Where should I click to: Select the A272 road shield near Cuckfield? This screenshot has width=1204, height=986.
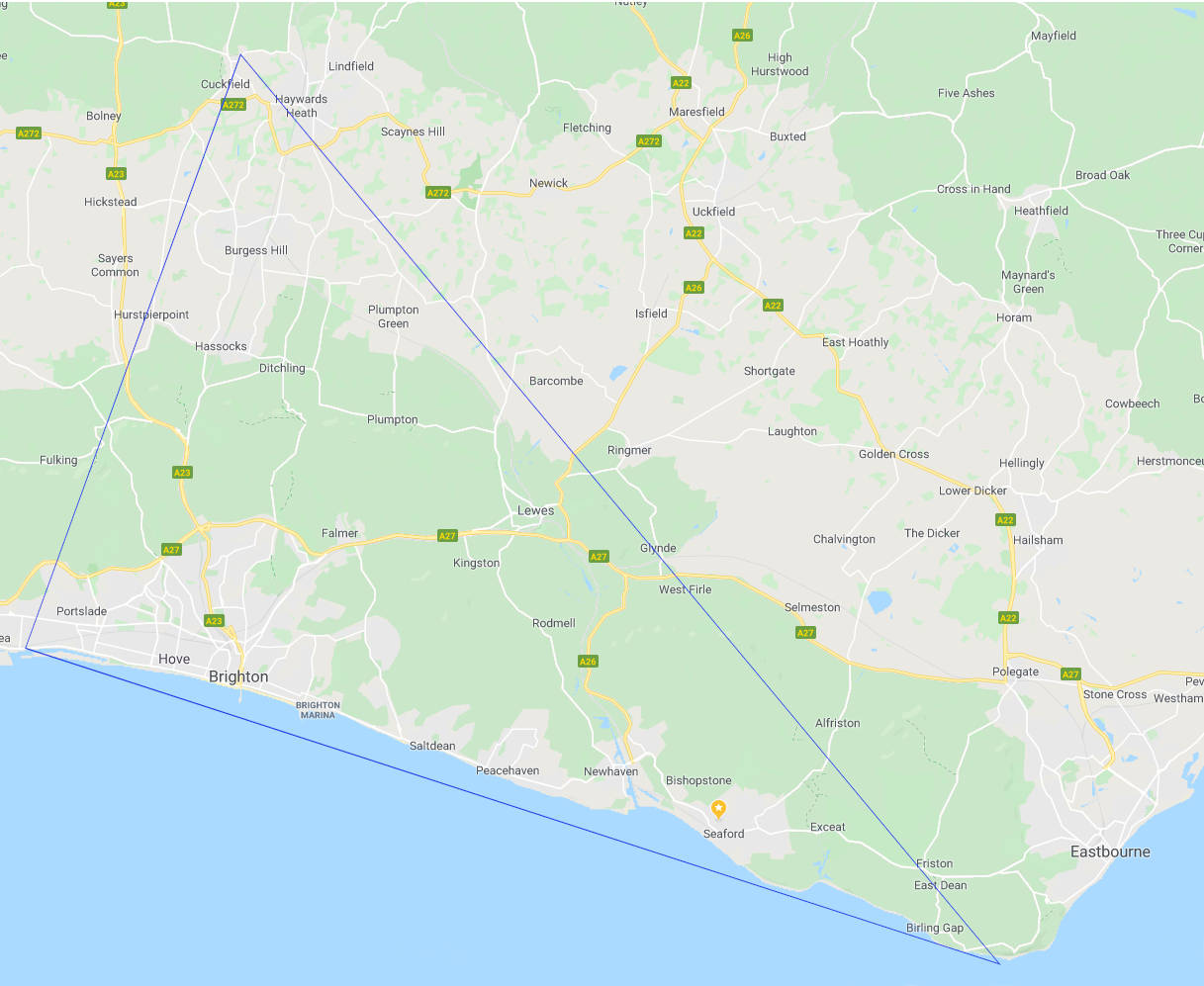[x=233, y=105]
